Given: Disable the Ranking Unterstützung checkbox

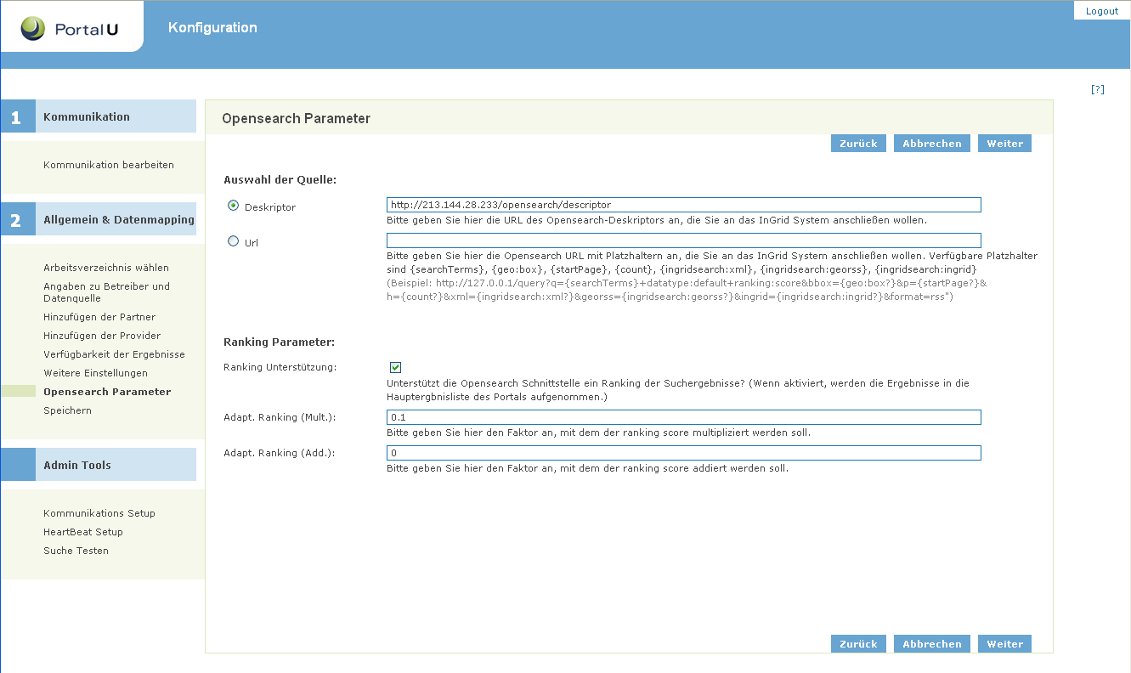Looking at the screenshot, I should pos(393,366).
